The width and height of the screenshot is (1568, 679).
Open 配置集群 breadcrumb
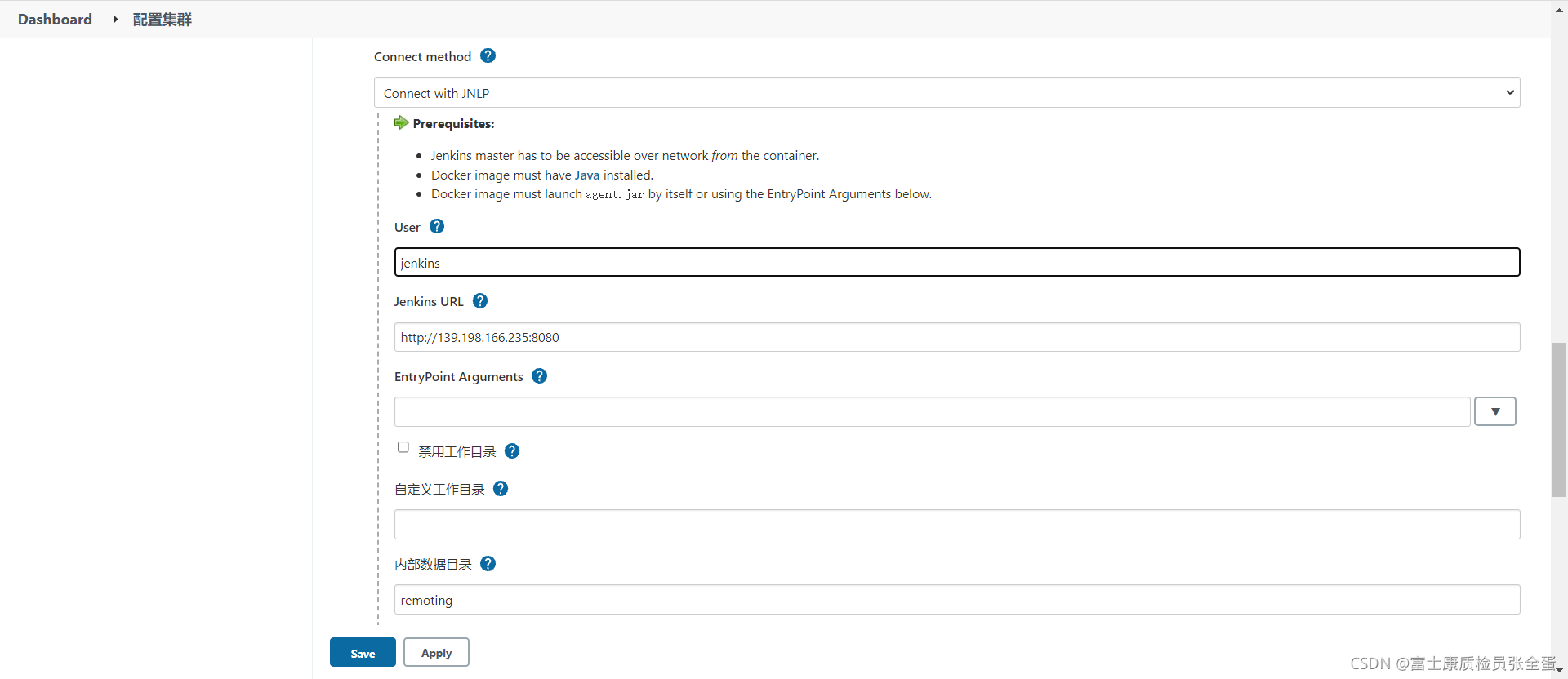(162, 19)
